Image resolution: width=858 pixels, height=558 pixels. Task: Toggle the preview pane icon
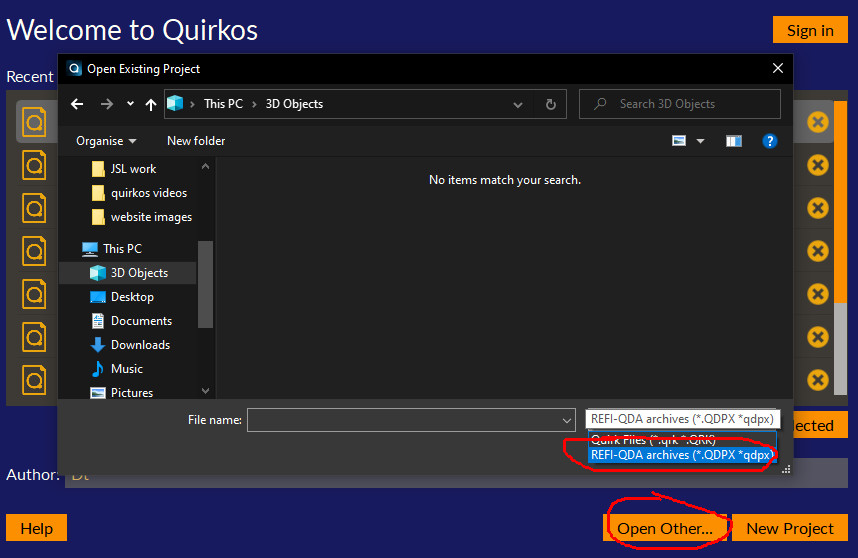[734, 141]
